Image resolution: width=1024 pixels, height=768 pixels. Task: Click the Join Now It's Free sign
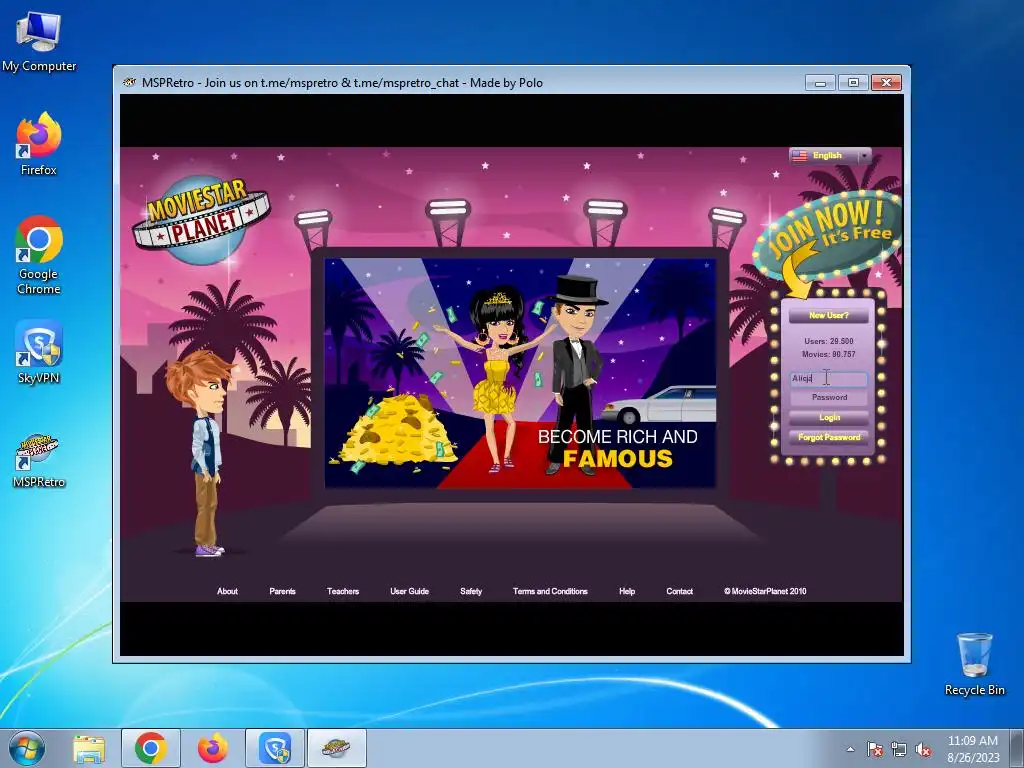828,236
